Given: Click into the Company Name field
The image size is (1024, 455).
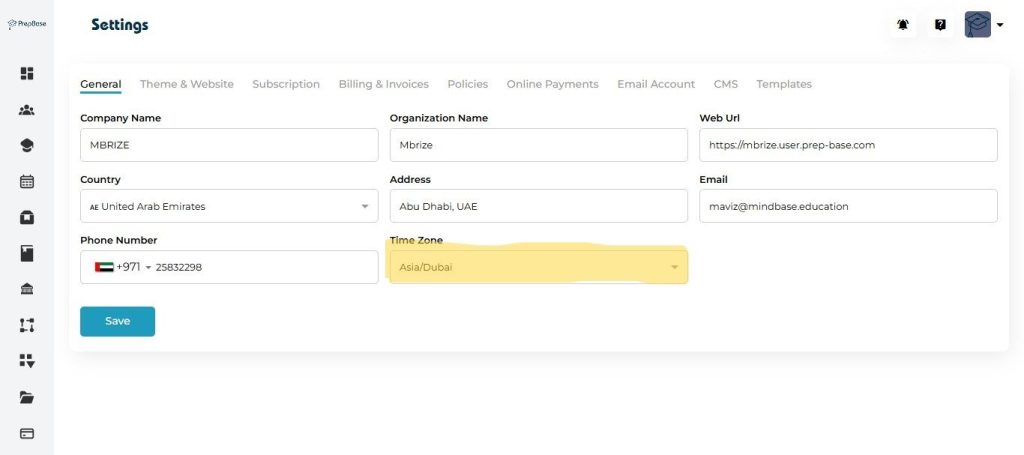Looking at the screenshot, I should 228,145.
